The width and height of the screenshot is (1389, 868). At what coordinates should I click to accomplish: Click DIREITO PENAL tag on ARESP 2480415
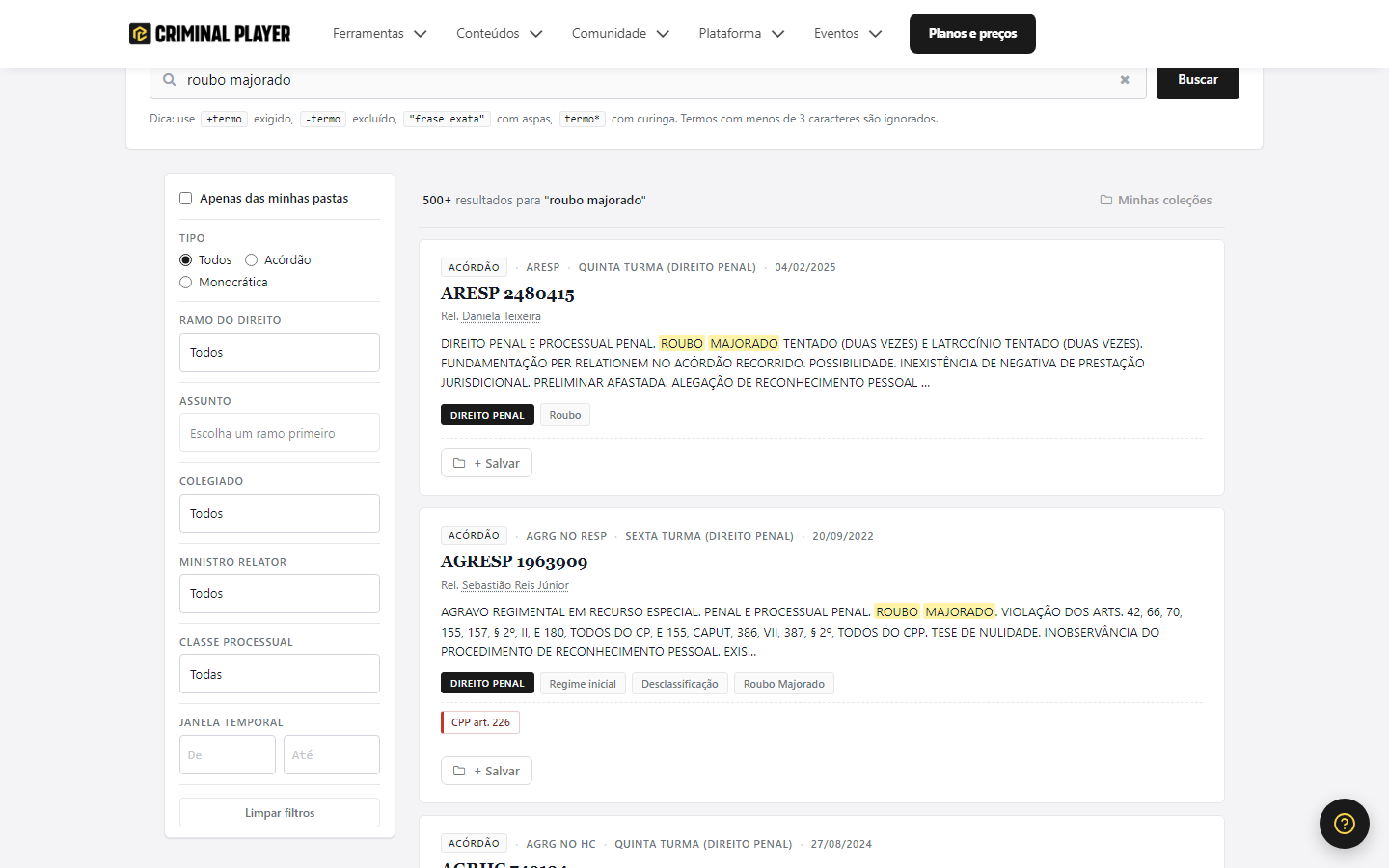(487, 415)
